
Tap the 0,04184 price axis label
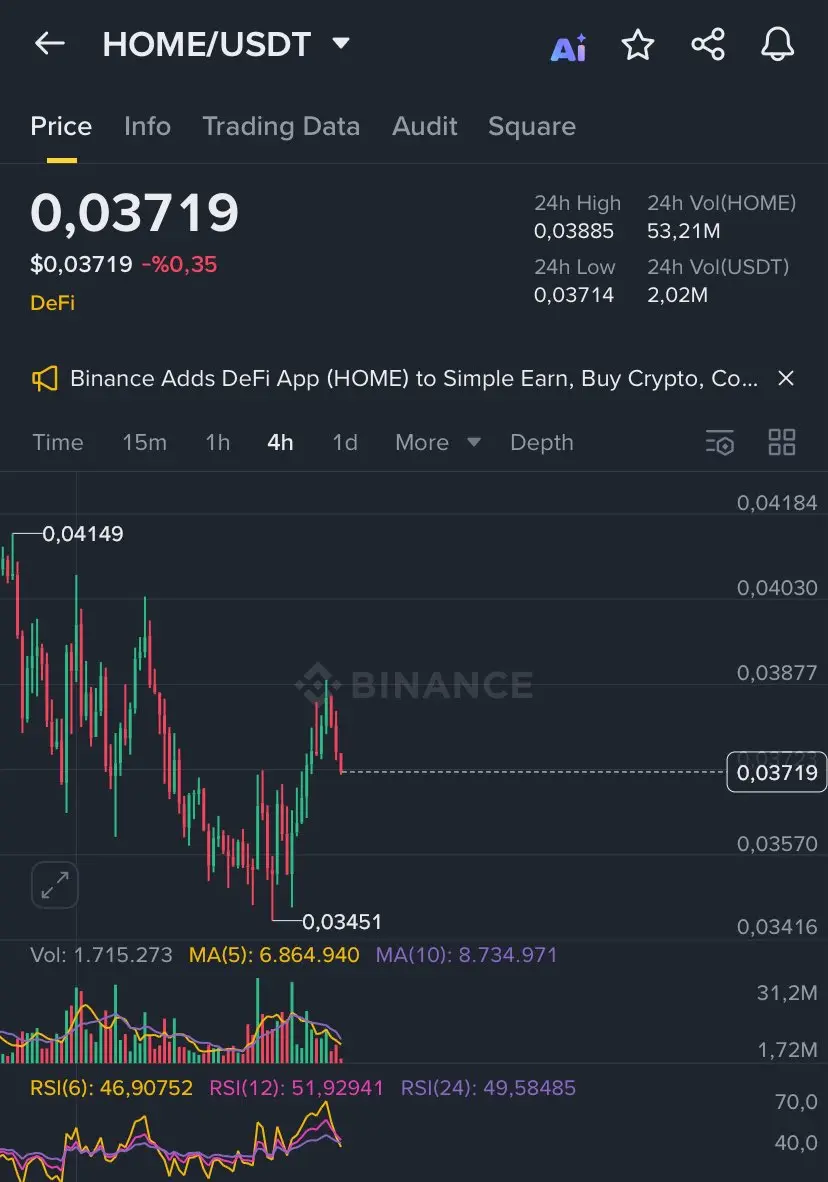(777, 503)
